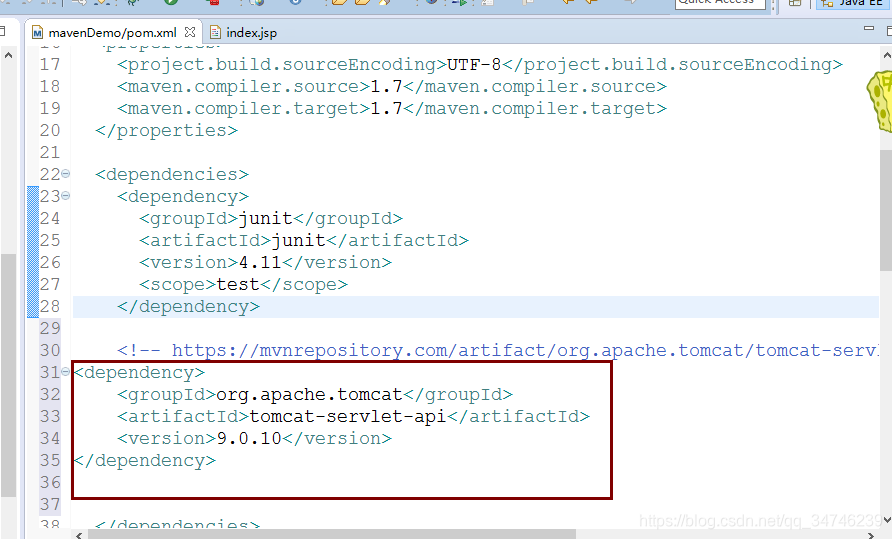The height and width of the screenshot is (539, 892).
Task: Click the 1.7 value of maven.compiler.target
Action: click(386, 108)
